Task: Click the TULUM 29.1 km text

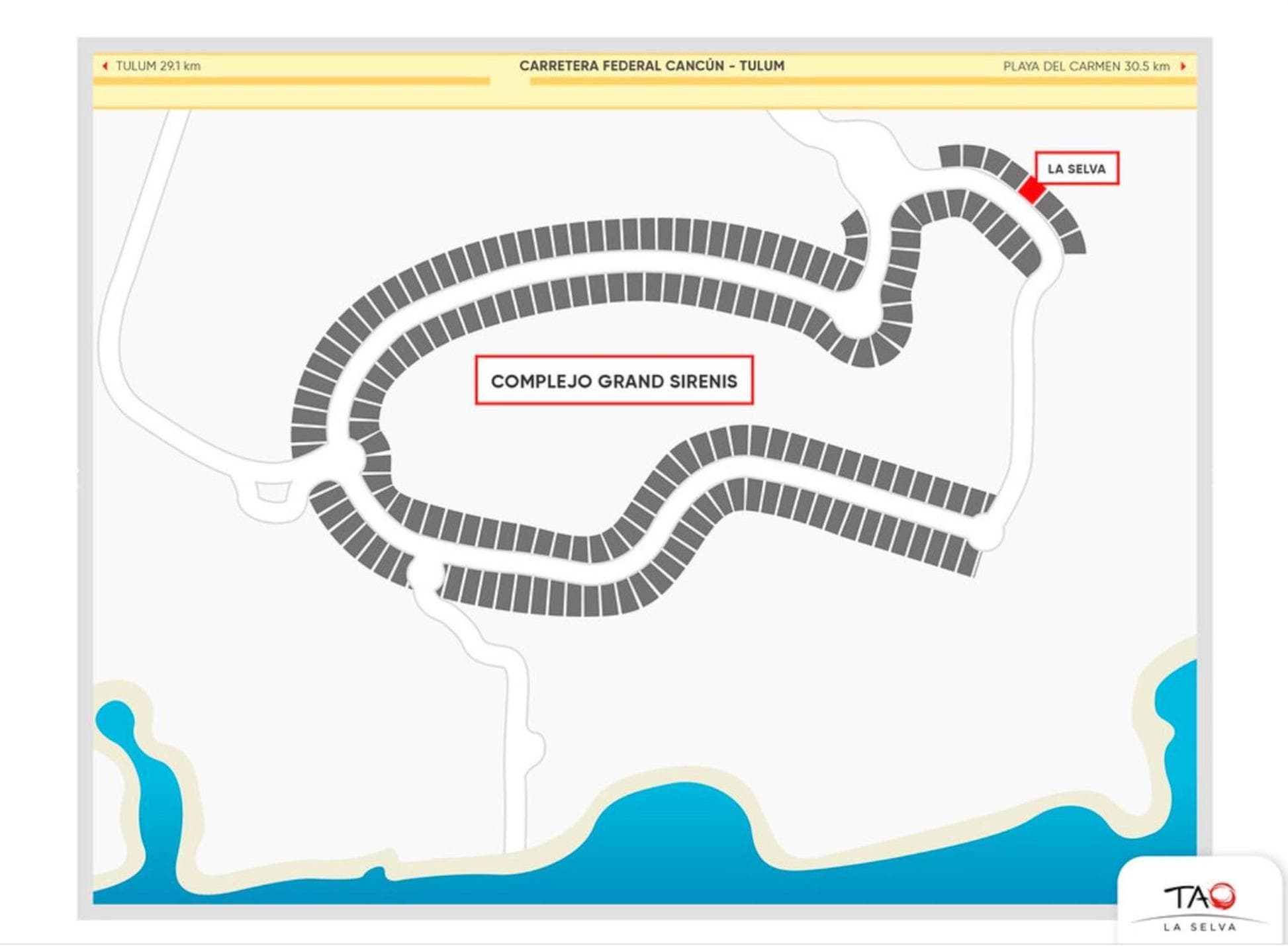Action: tap(158, 66)
